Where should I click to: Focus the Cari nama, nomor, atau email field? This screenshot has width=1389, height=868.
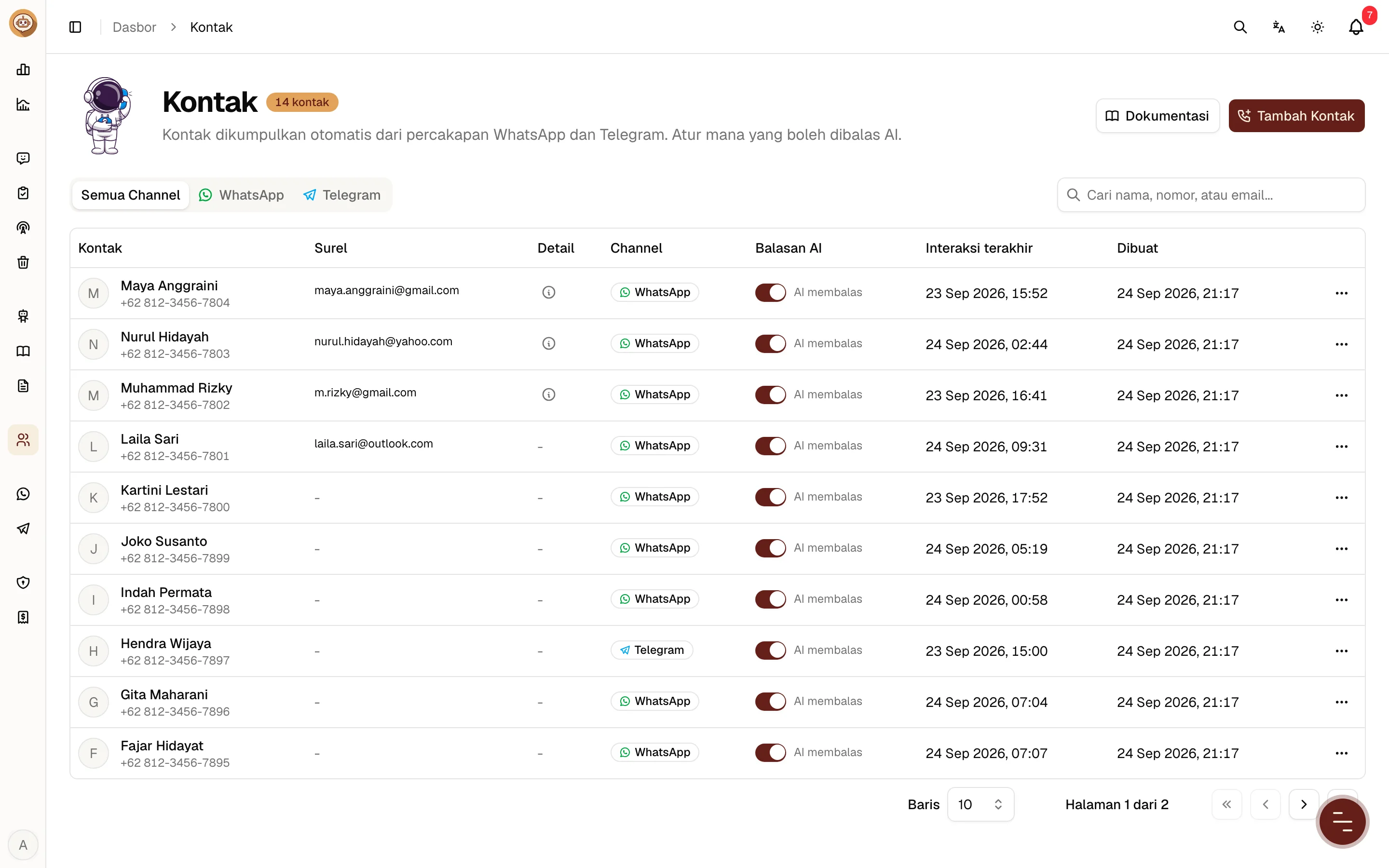tap(1211, 195)
